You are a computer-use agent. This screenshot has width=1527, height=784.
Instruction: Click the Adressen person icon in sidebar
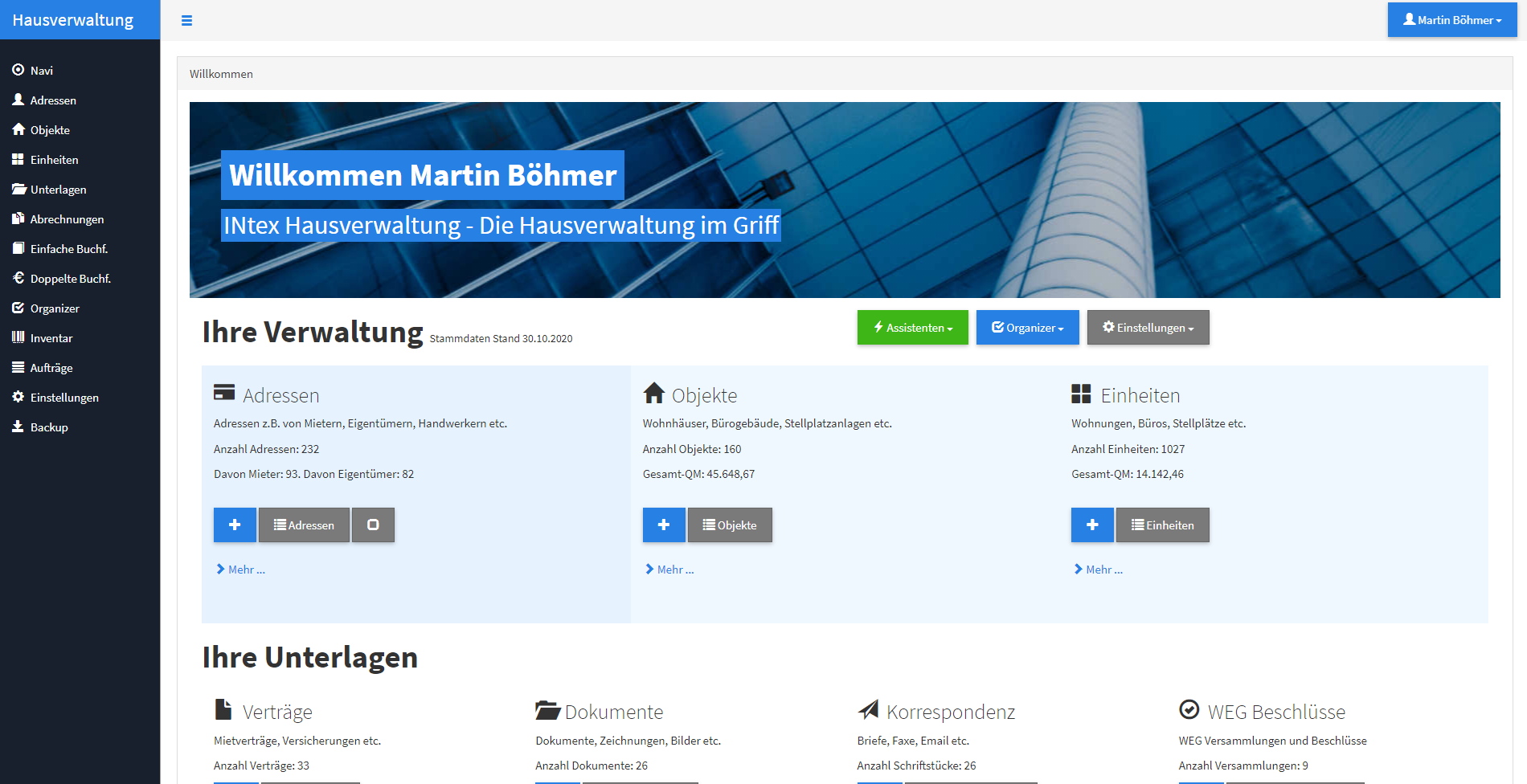18,100
